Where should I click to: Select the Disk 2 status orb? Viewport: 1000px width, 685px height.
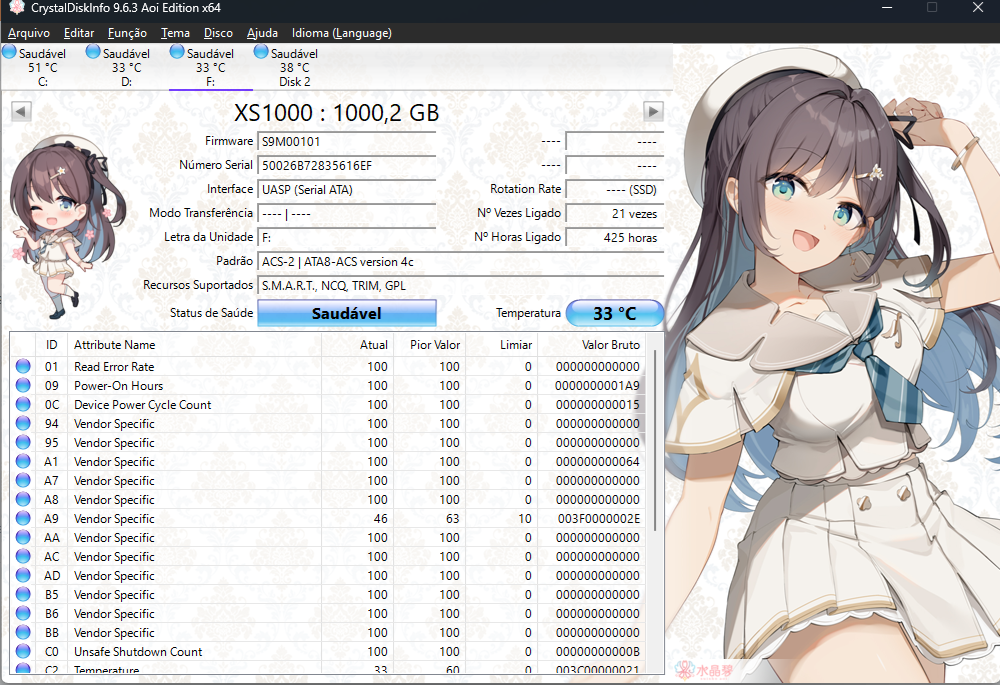click(261, 52)
